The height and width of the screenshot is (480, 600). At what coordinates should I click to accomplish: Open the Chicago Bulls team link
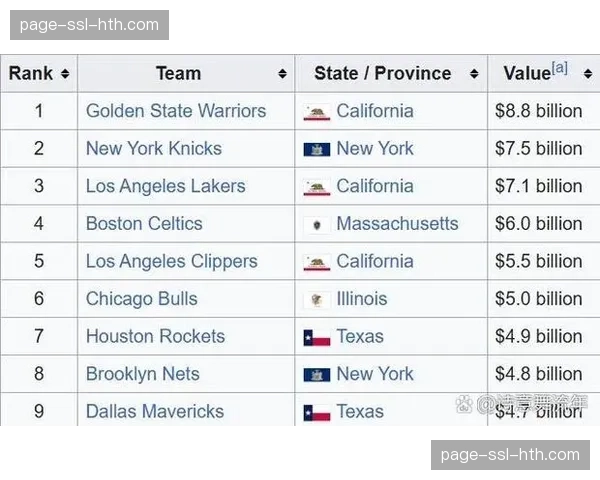(x=141, y=299)
